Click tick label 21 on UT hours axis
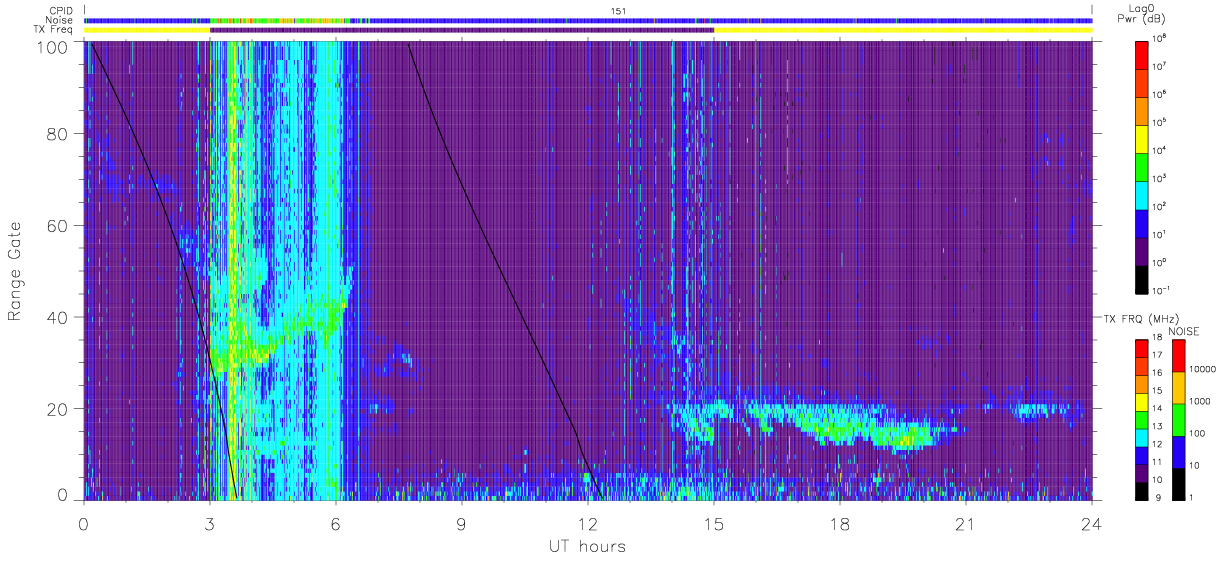The width and height of the screenshot is (1228, 567). pos(965,523)
